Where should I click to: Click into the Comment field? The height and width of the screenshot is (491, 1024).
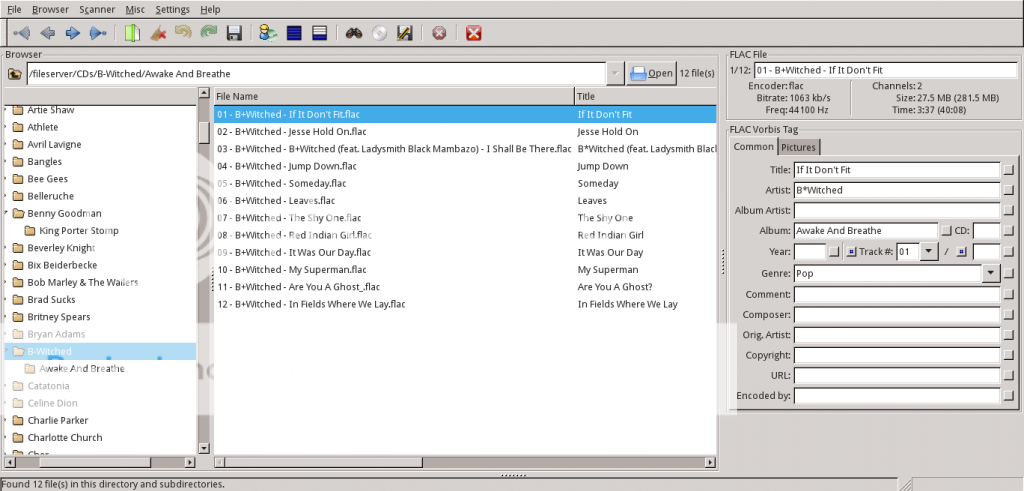[x=897, y=294]
